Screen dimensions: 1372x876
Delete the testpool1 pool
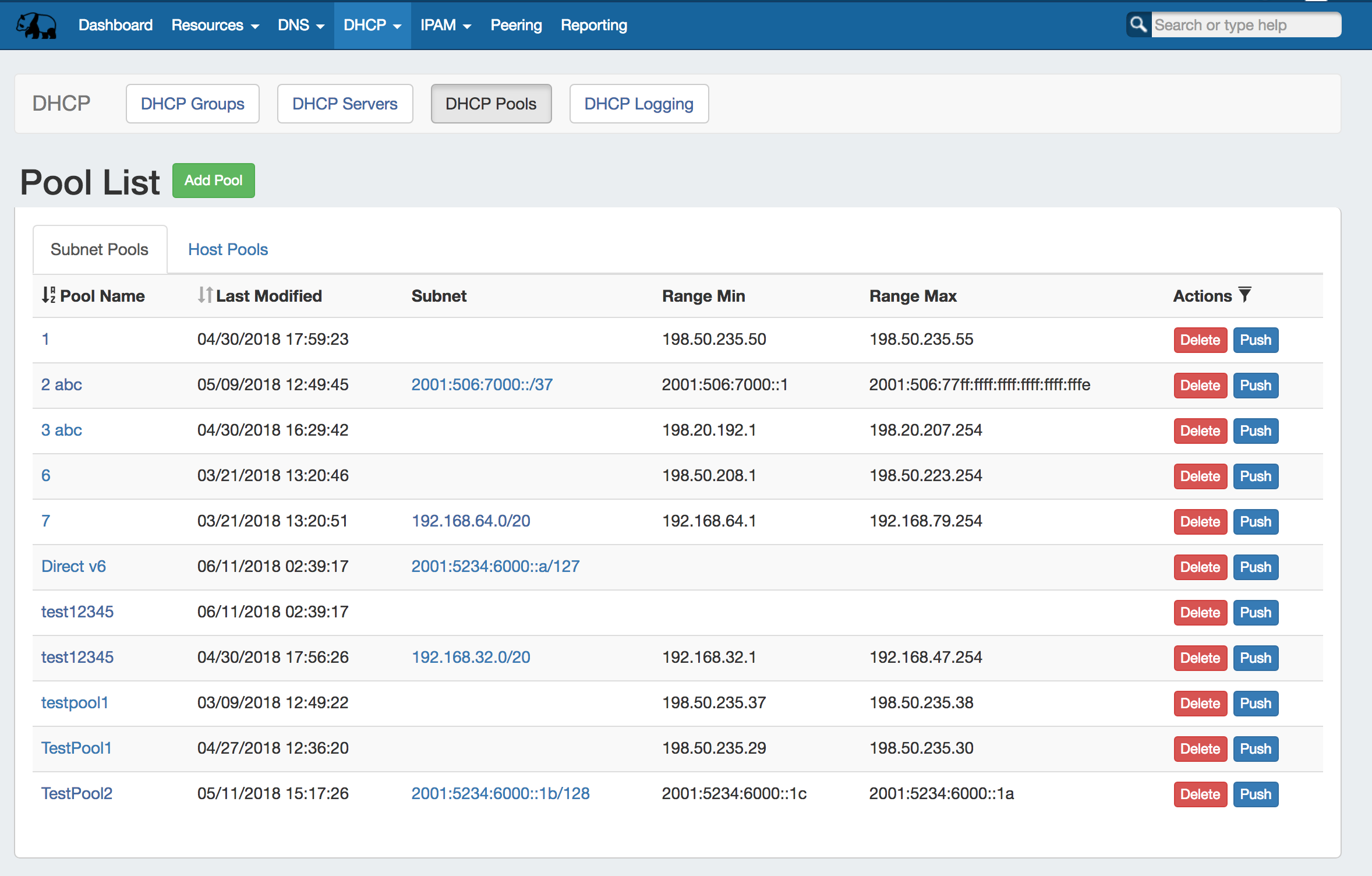coord(1200,704)
